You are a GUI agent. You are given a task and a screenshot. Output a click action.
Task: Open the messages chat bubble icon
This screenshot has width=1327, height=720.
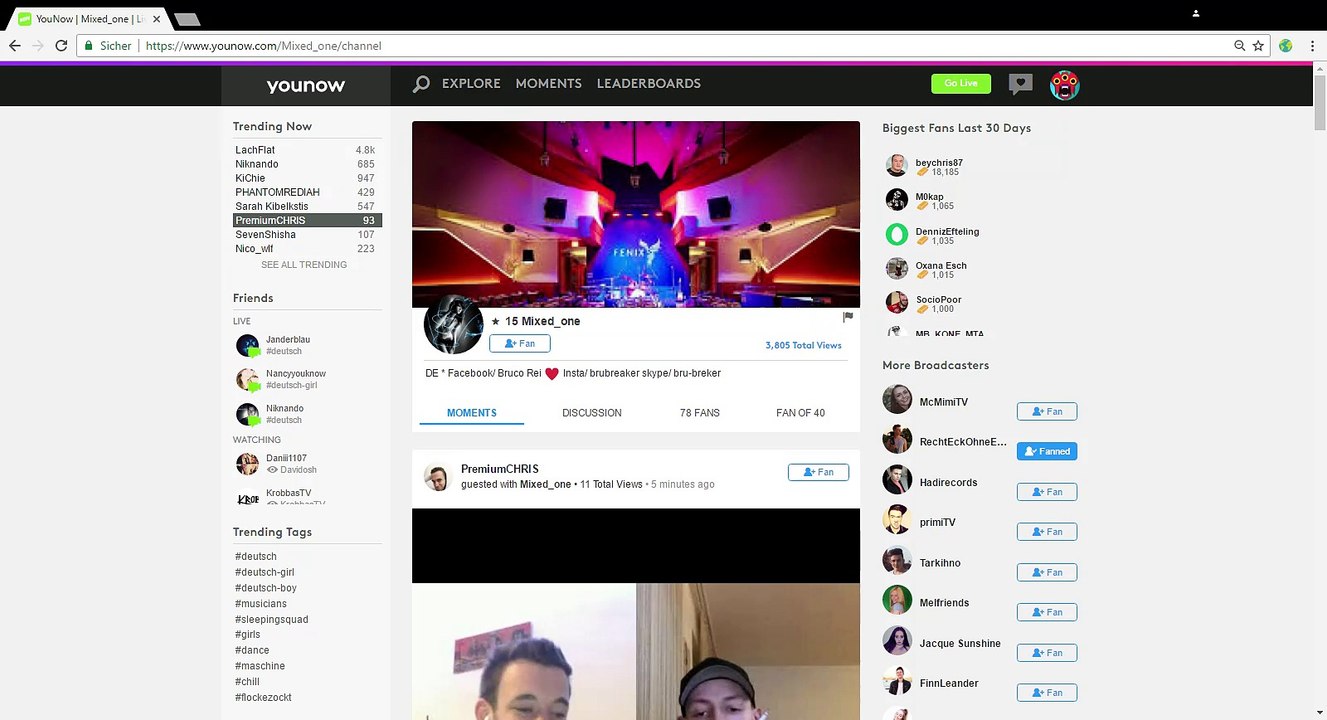(1020, 84)
